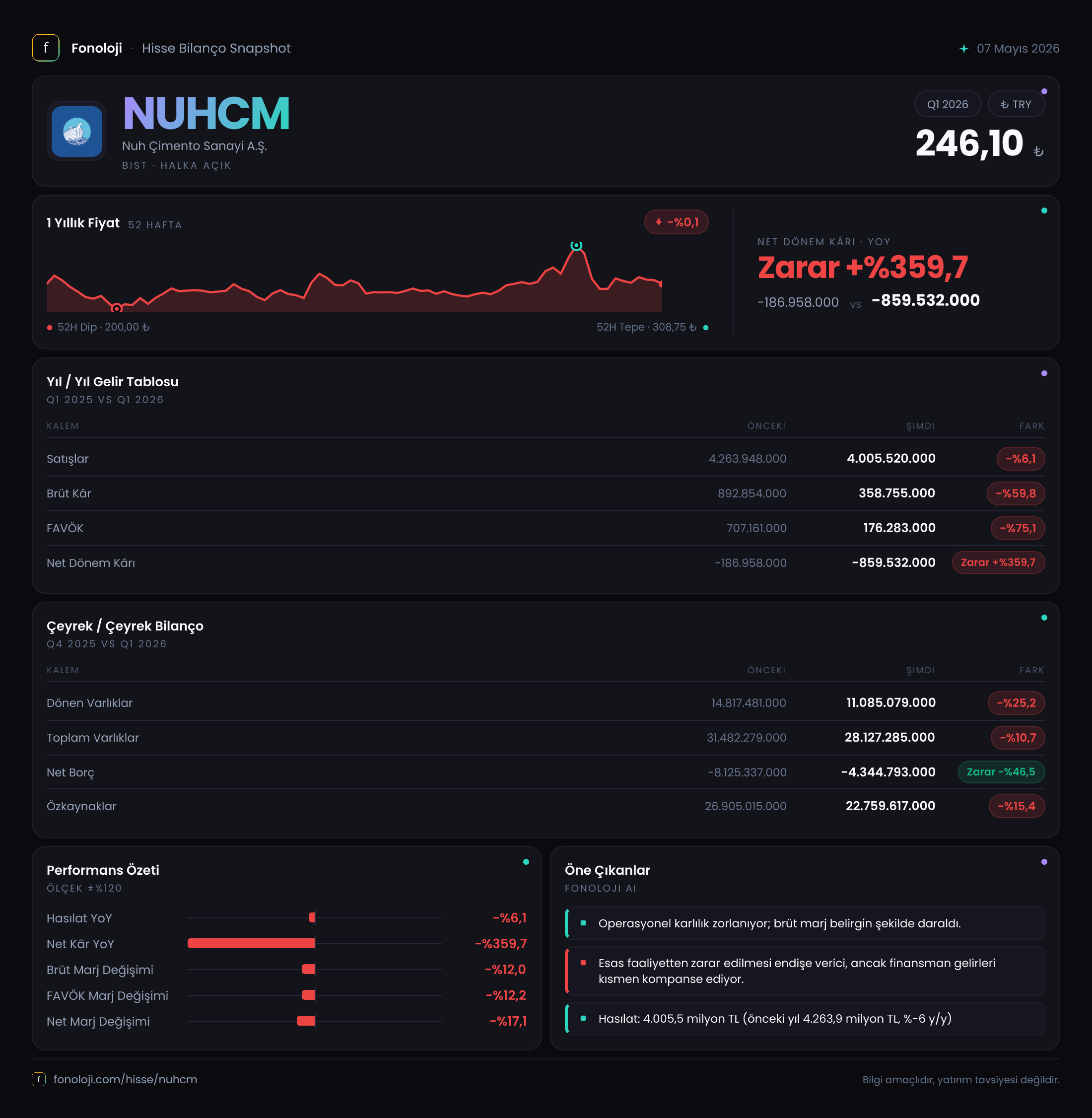Click the Özkaynaklar current value 22.759.617.000
This screenshot has width=1092, height=1118.
[x=890, y=806]
